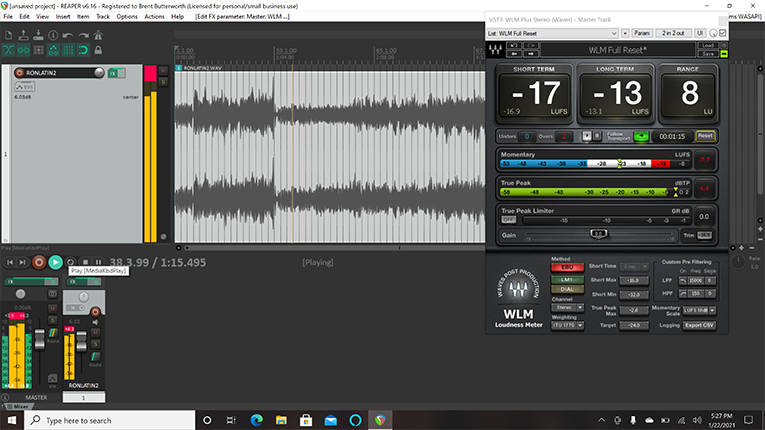
Task: Click the Target value field
Action: [x=634, y=325]
